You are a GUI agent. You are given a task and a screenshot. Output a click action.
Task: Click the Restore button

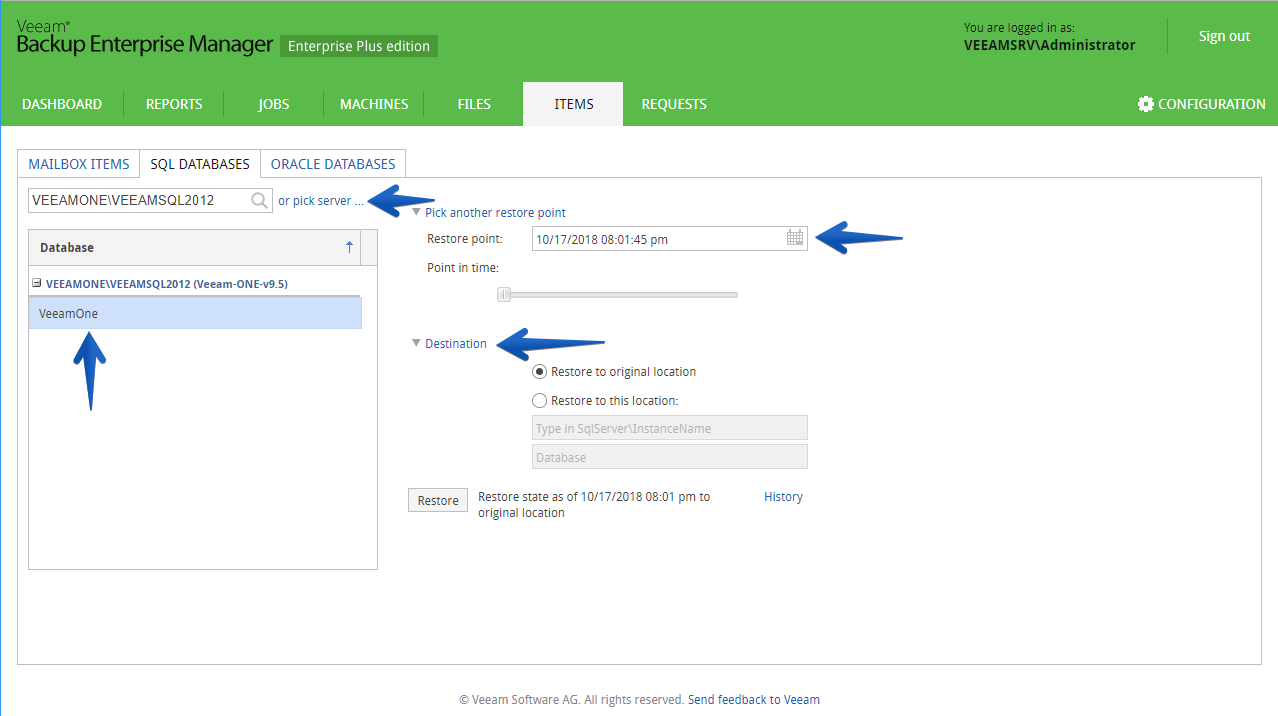[438, 500]
